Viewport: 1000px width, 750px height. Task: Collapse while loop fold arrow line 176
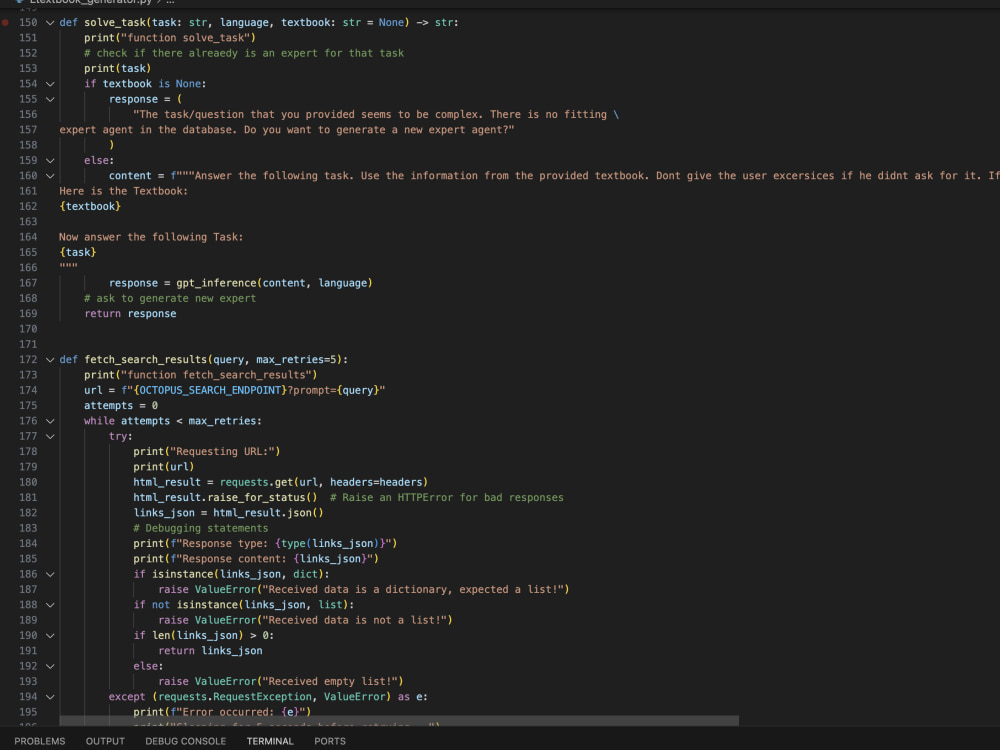click(x=50, y=421)
